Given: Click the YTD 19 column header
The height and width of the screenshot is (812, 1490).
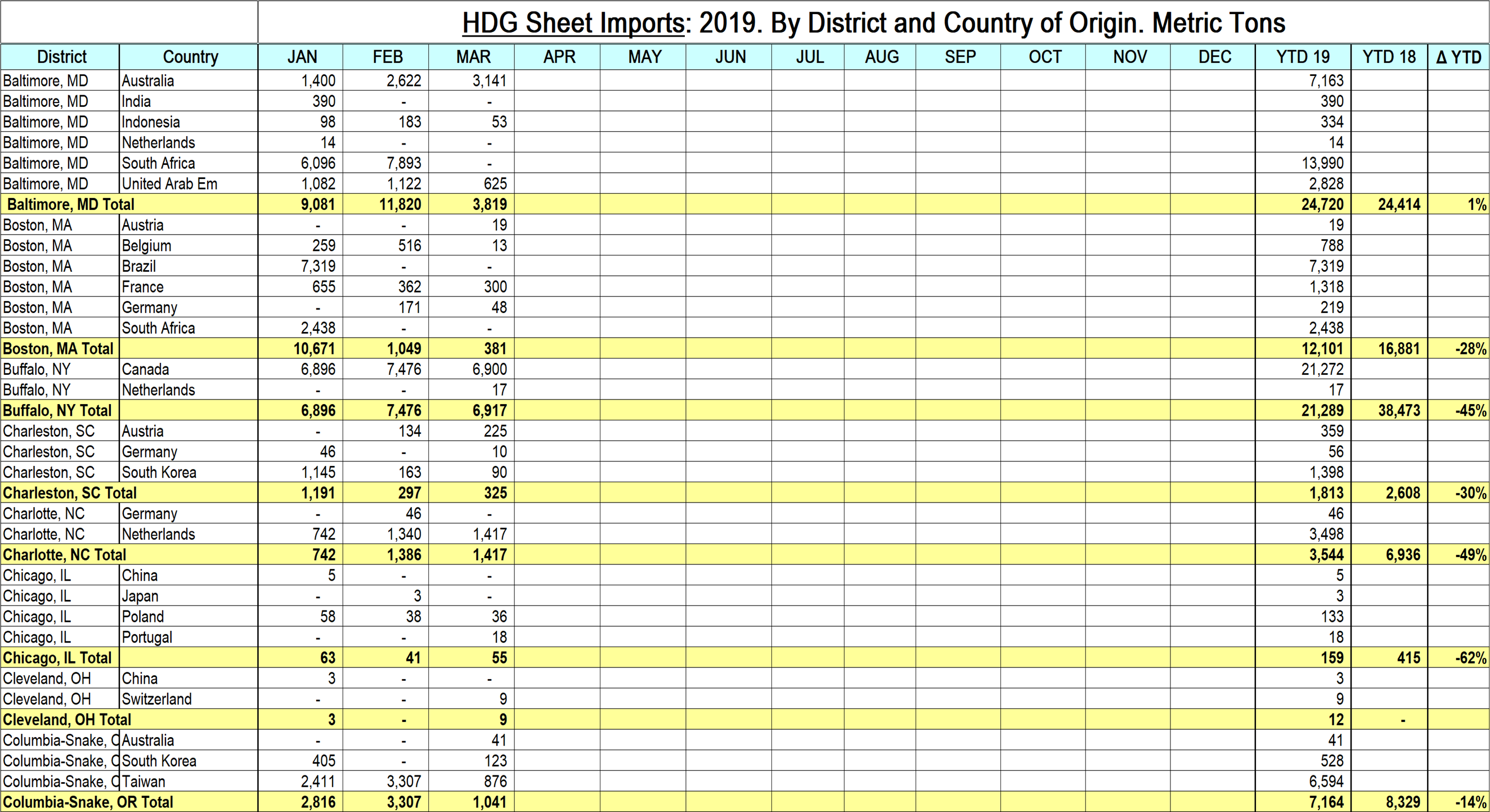Looking at the screenshot, I should (1302, 57).
